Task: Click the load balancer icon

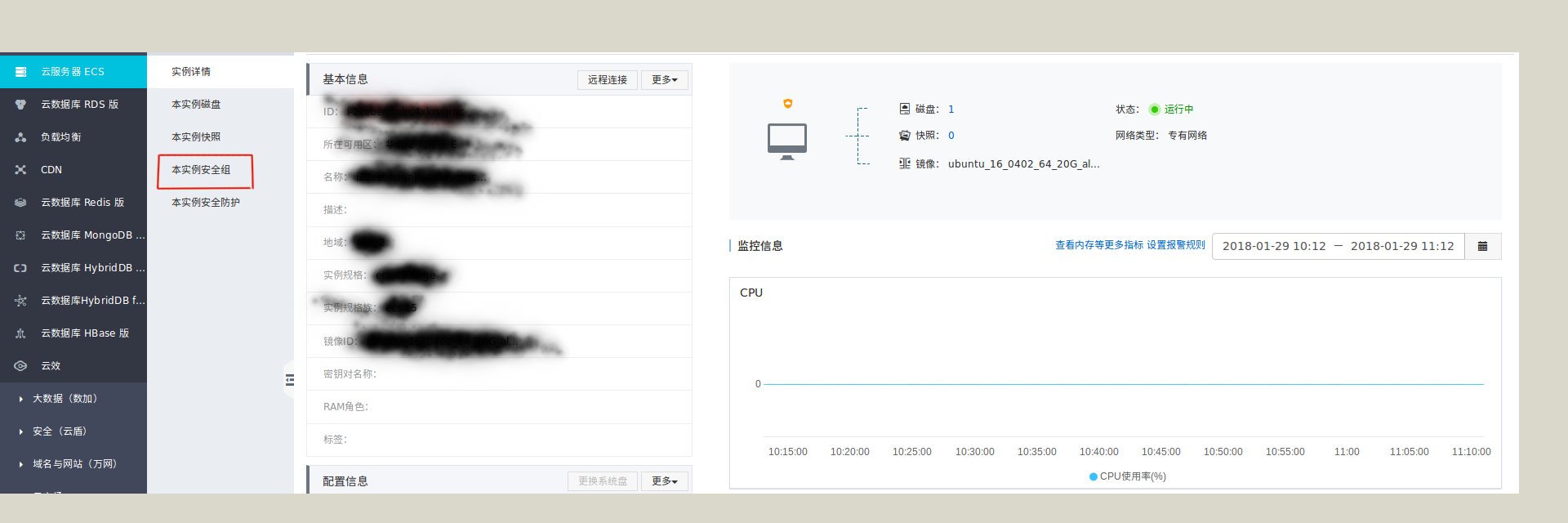Action: (21, 137)
